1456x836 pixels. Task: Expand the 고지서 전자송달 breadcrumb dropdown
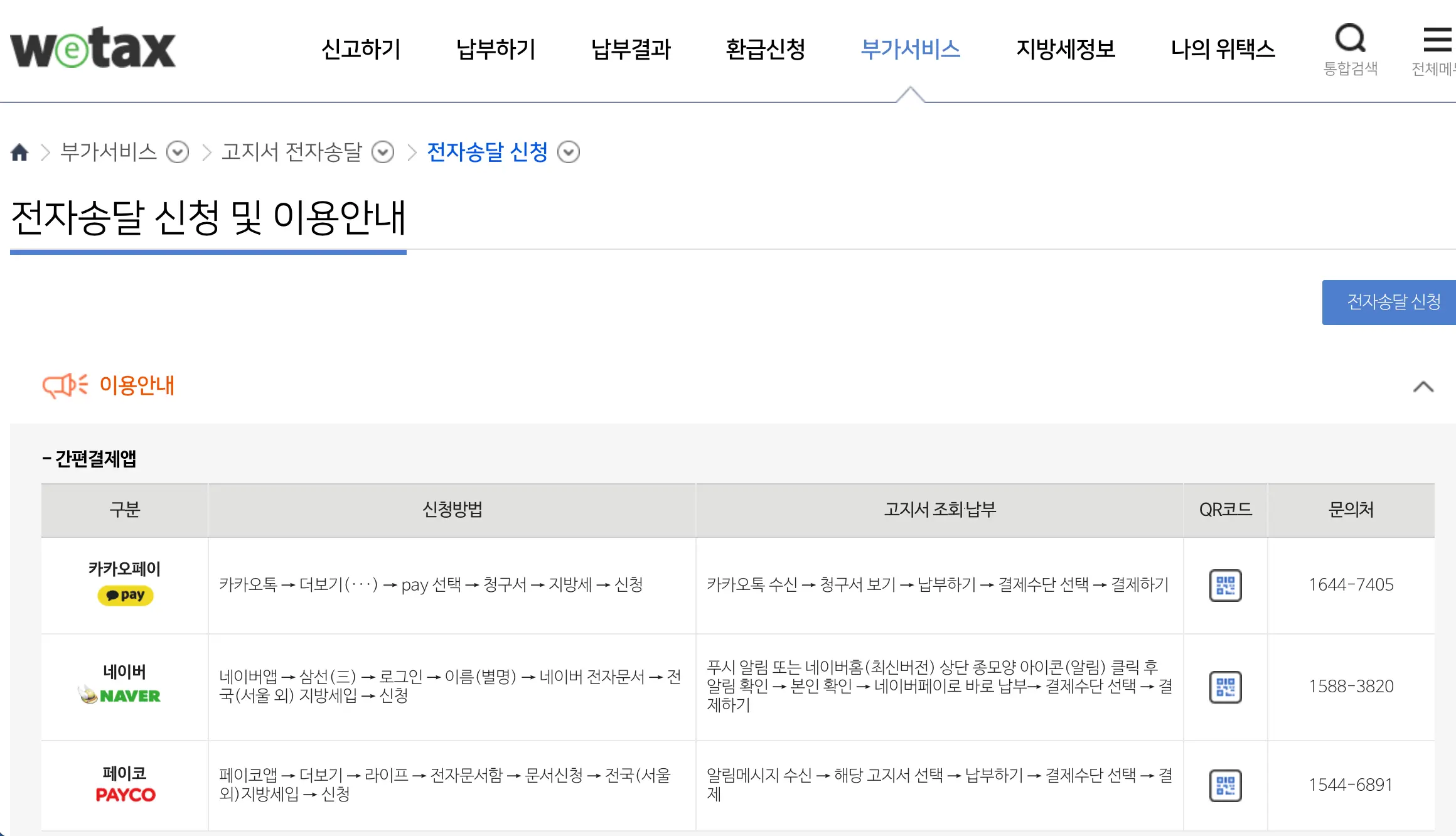pyautogui.click(x=383, y=152)
